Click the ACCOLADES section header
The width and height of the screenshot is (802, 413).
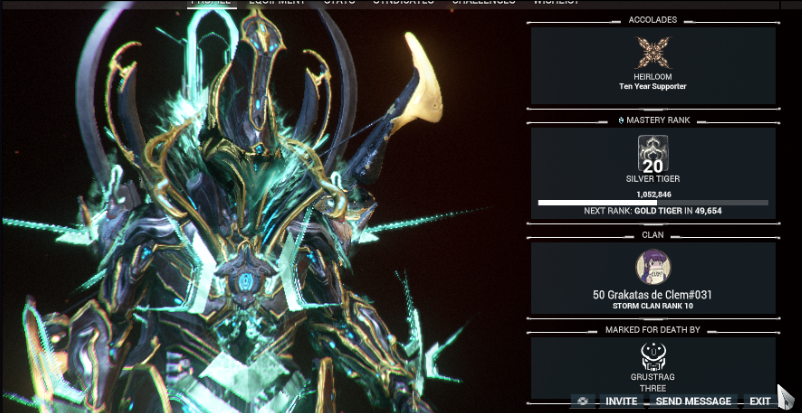653,20
